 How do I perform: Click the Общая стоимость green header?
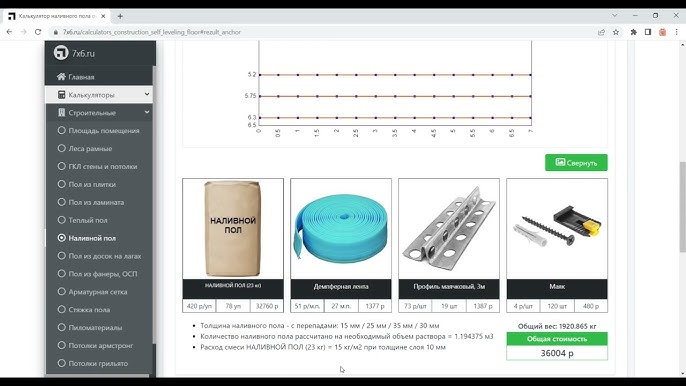[x=557, y=339]
